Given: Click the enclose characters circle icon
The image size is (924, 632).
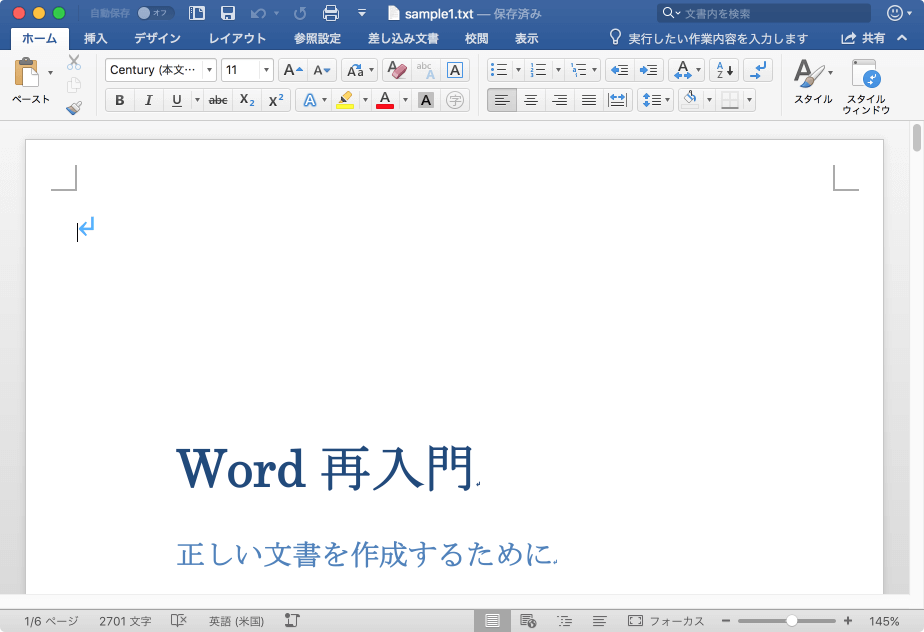Looking at the screenshot, I should pyautogui.click(x=455, y=100).
